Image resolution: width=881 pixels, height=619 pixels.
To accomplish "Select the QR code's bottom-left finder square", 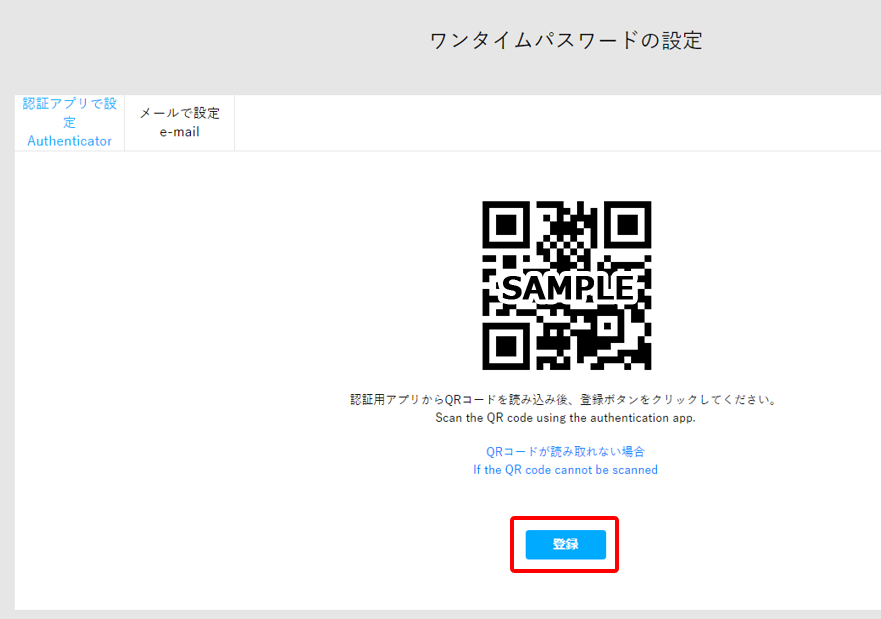I will coord(506,346).
